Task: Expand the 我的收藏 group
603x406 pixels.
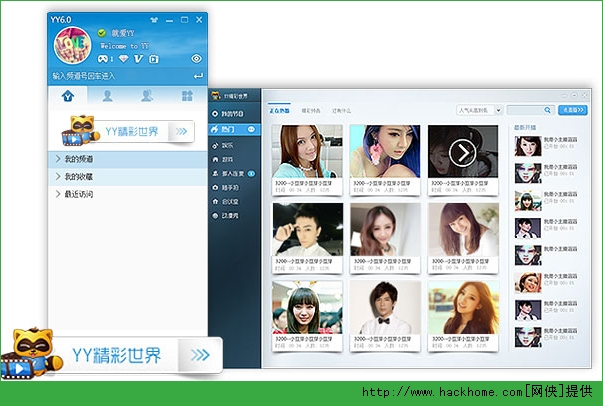Action: click(x=127, y=176)
